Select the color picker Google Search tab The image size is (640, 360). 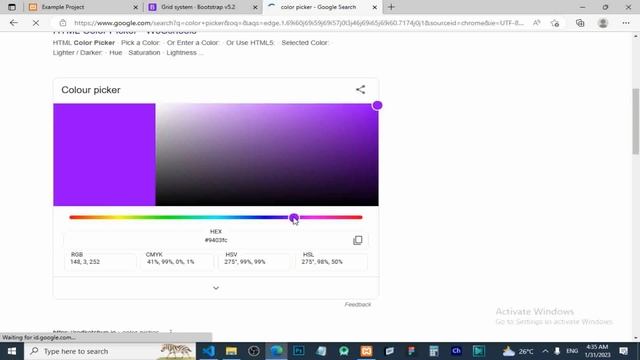(322, 7)
